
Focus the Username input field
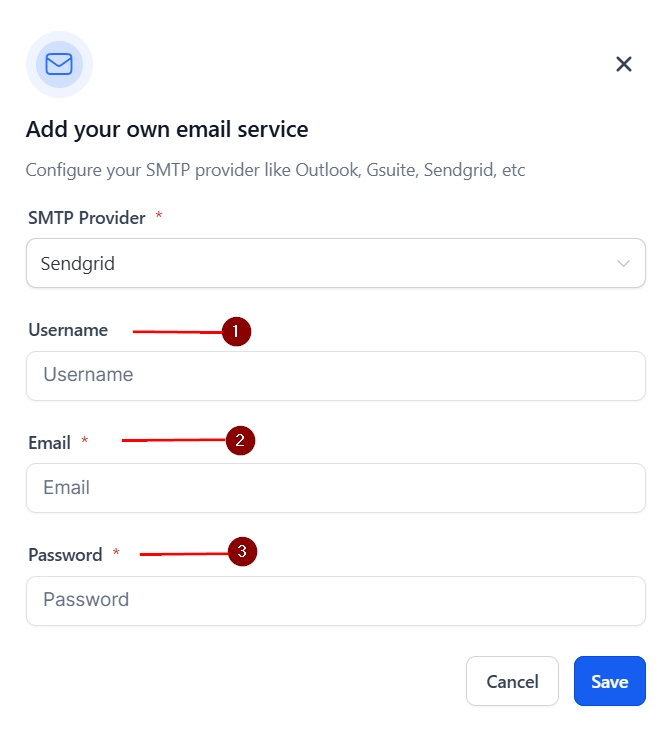(x=335, y=376)
